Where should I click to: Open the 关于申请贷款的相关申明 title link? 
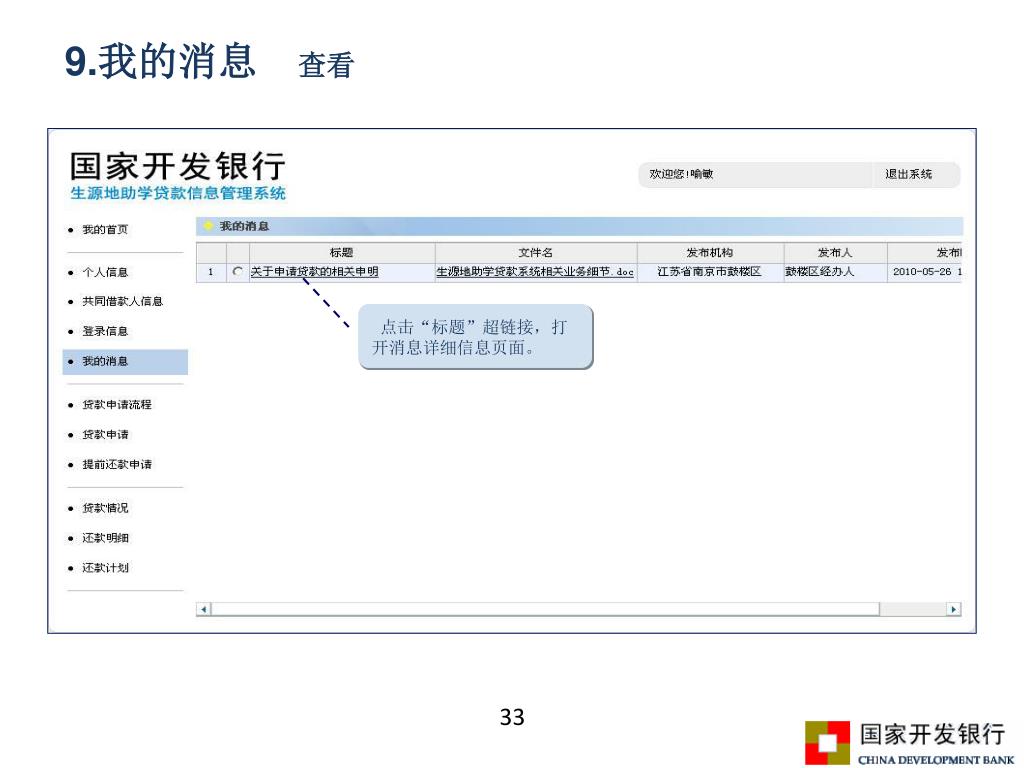(315, 272)
